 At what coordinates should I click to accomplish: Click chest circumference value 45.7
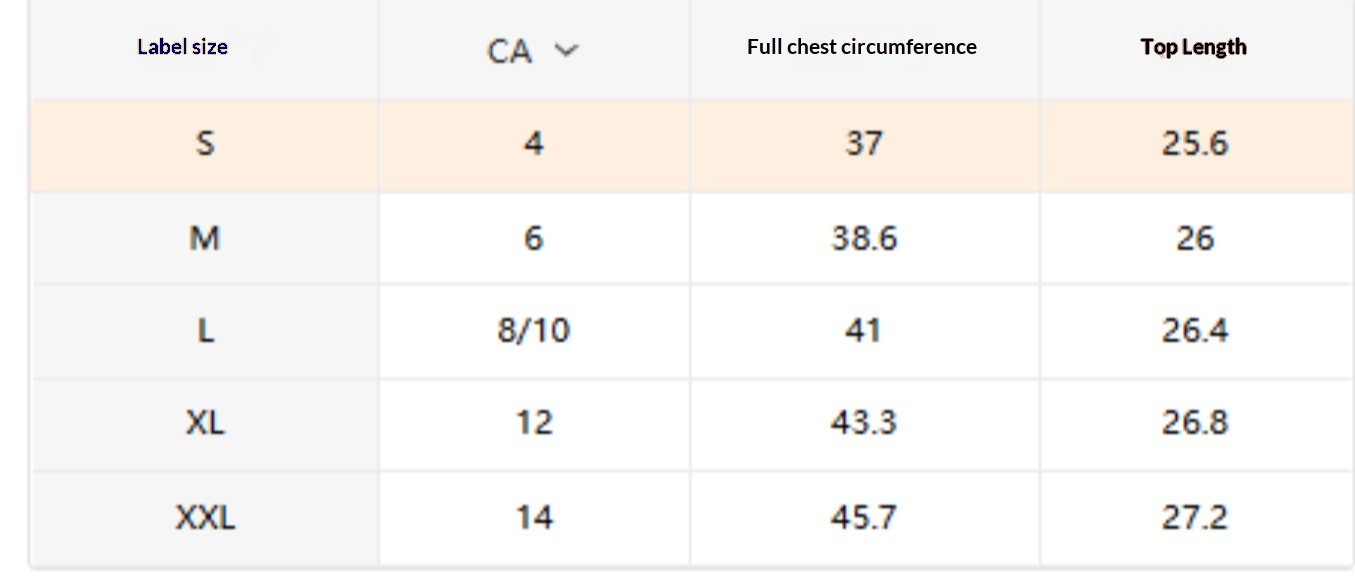point(864,517)
